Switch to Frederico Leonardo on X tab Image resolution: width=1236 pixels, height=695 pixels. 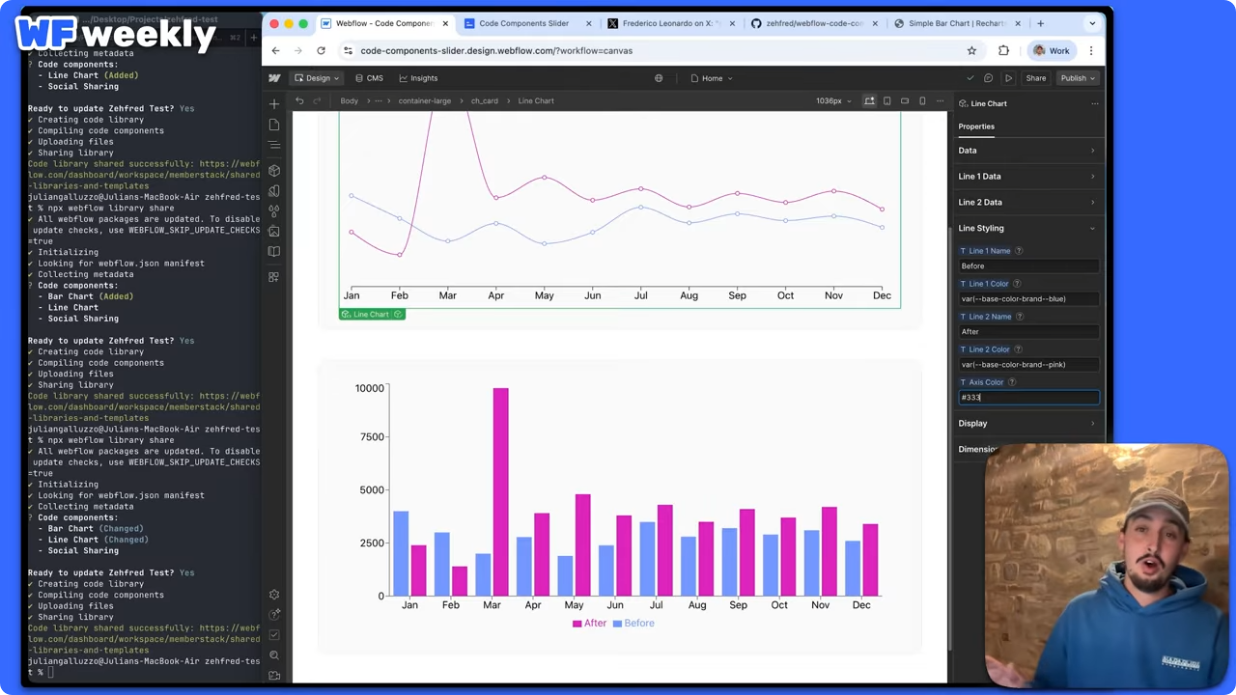click(x=670, y=24)
